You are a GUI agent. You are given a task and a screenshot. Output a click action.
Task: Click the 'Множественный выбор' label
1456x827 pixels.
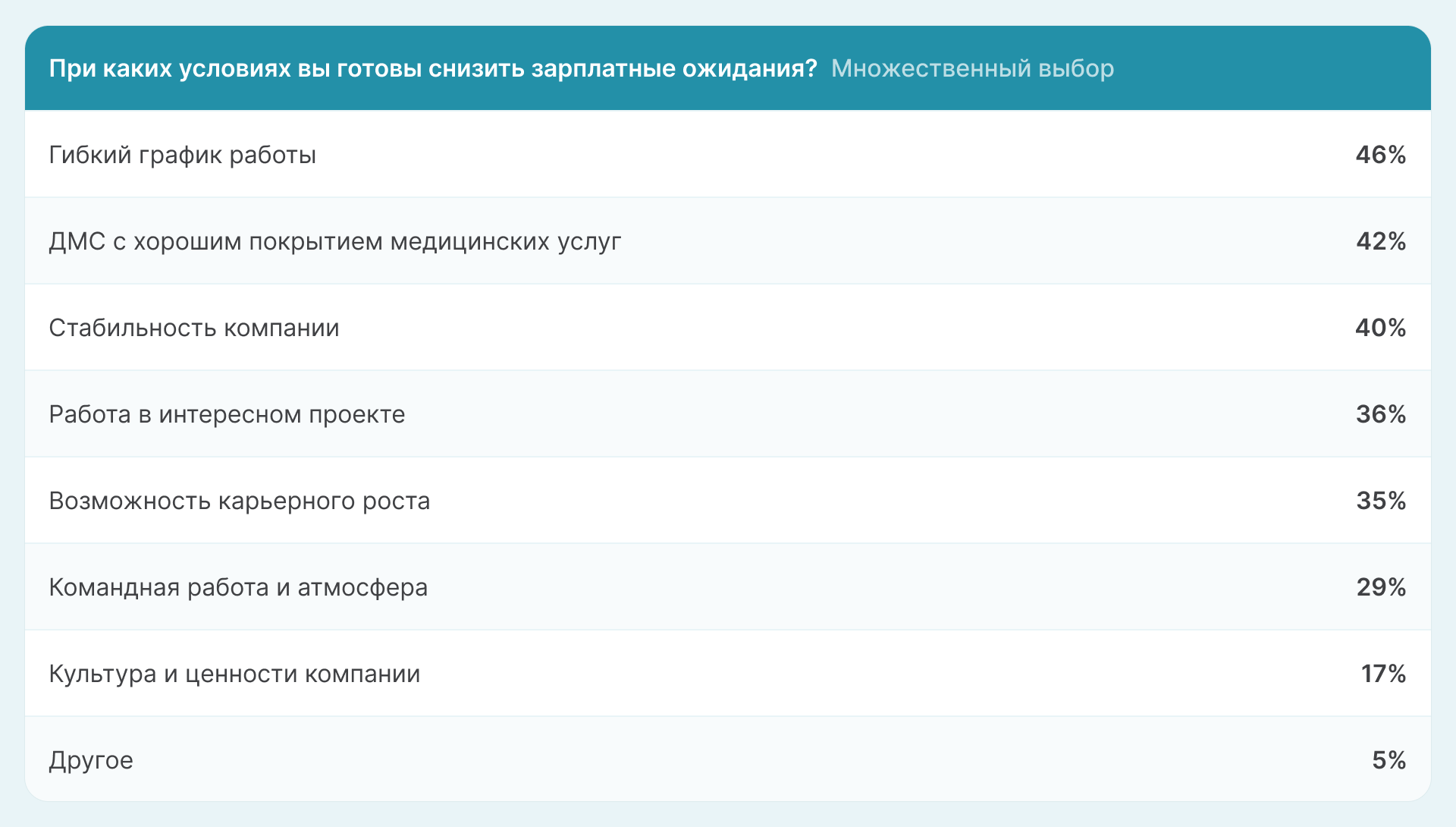tap(972, 69)
